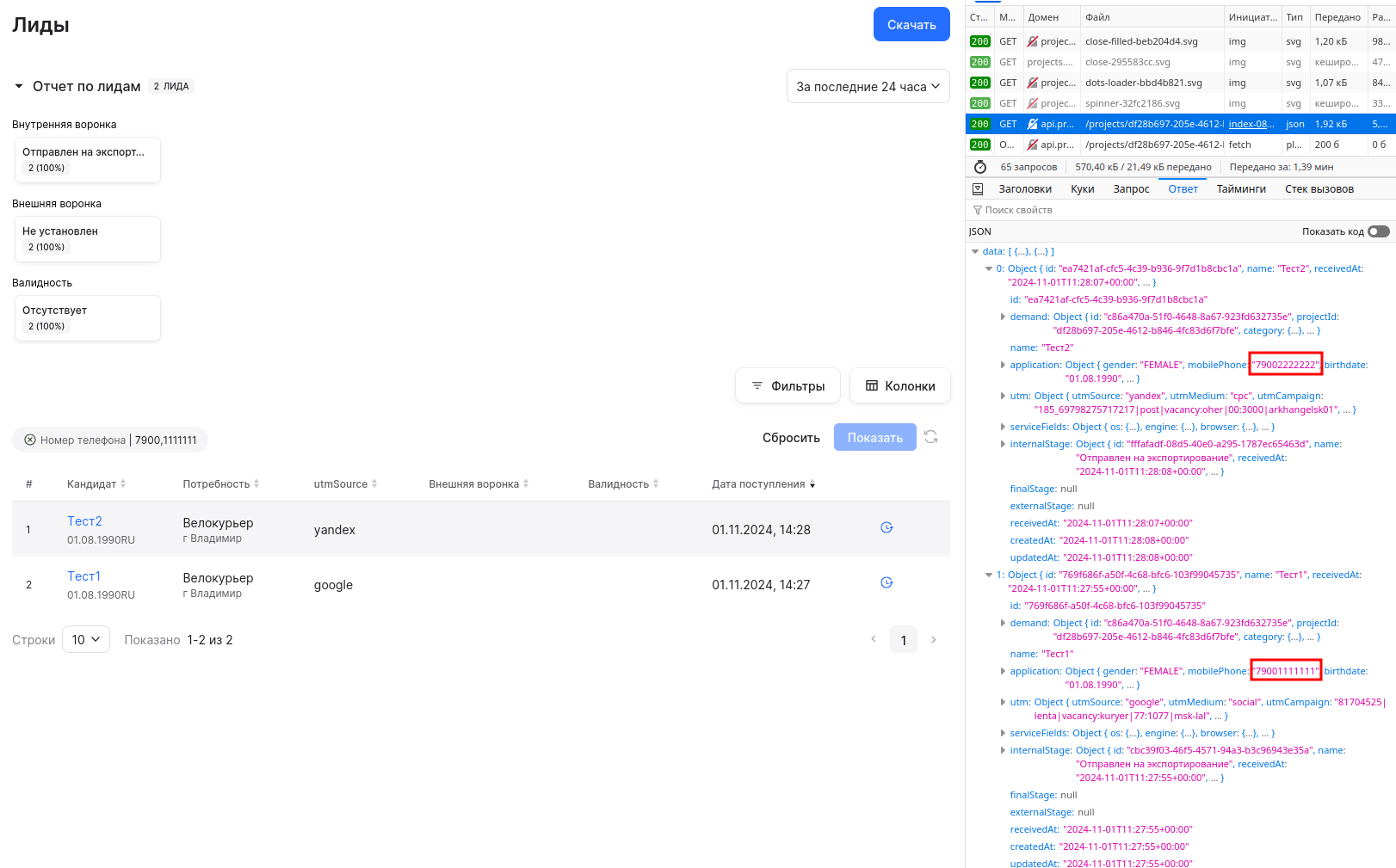Click the devtools details pane toggle icon
This screenshot has height=868, width=1396.
pyautogui.click(x=977, y=189)
